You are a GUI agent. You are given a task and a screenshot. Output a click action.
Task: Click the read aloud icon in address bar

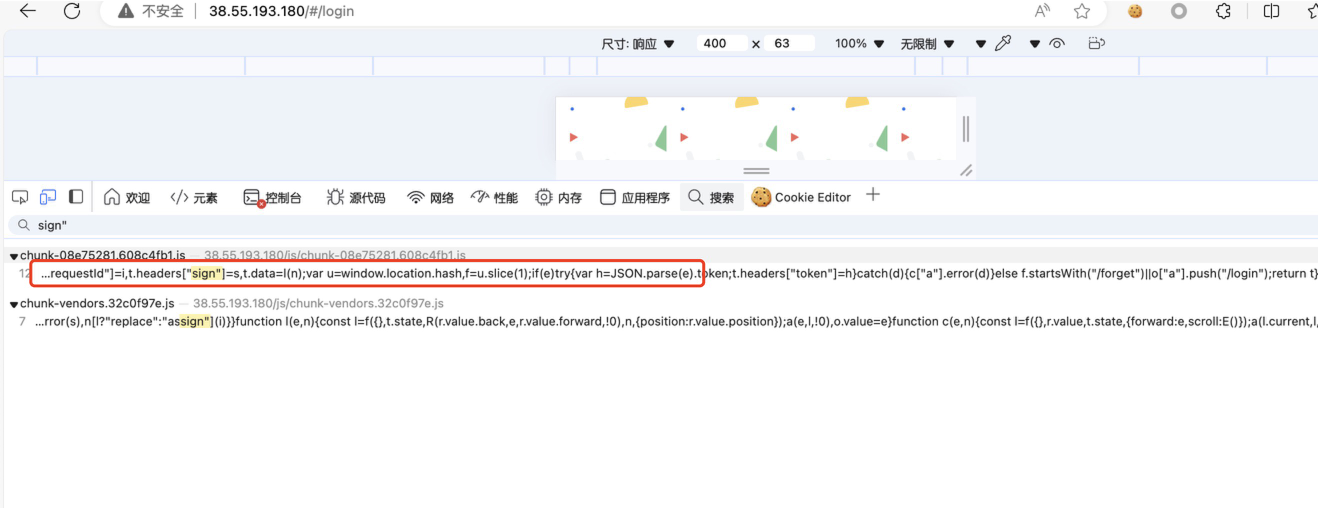(x=1042, y=12)
